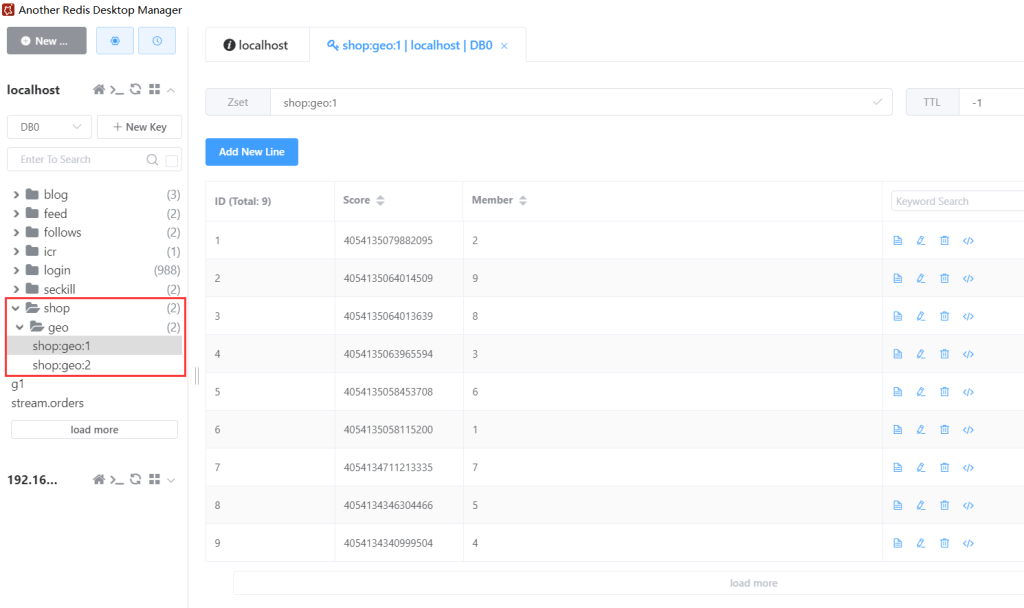Refresh the localhost connection
Viewport: 1024px width, 608px height.
pos(136,90)
